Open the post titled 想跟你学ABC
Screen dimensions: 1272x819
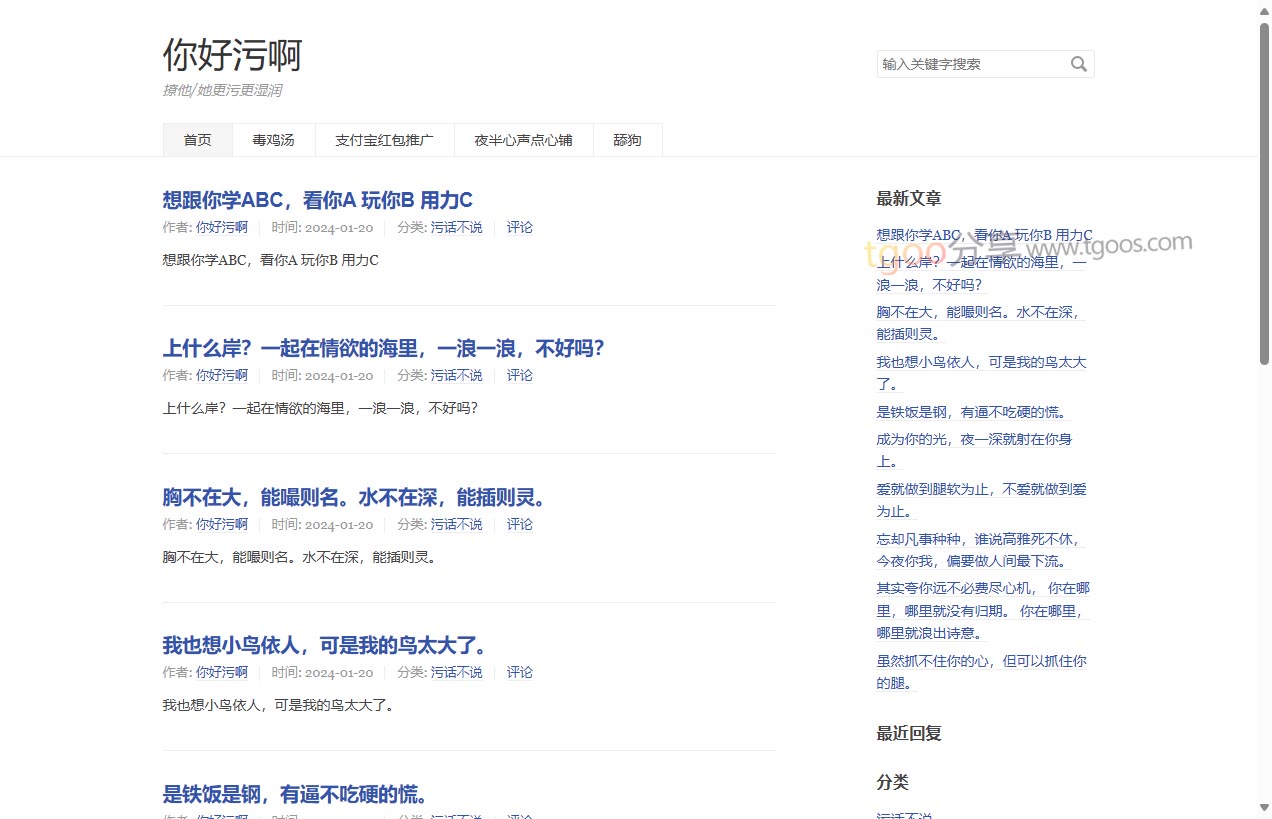pyautogui.click(x=317, y=200)
